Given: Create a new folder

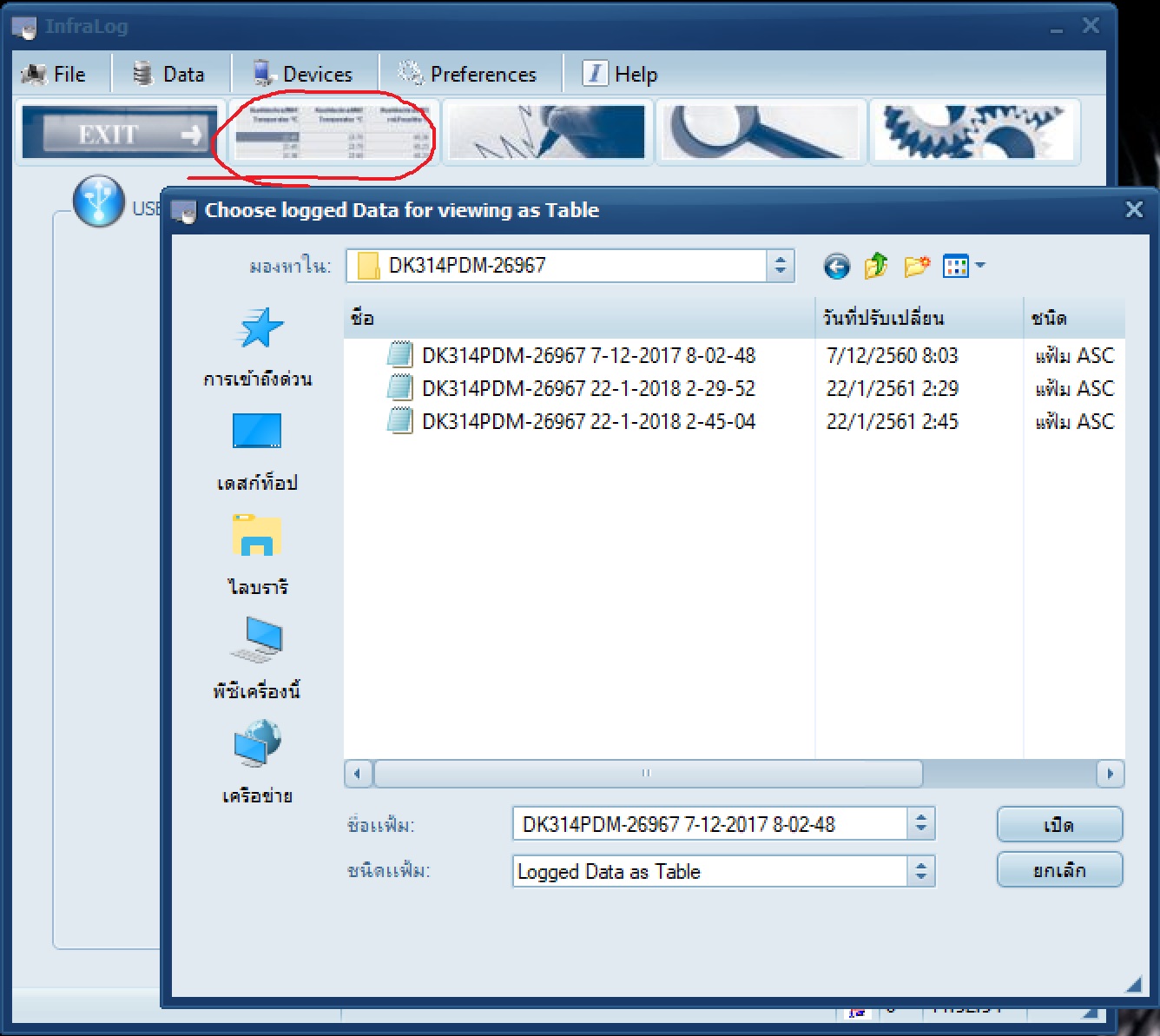Looking at the screenshot, I should point(916,267).
